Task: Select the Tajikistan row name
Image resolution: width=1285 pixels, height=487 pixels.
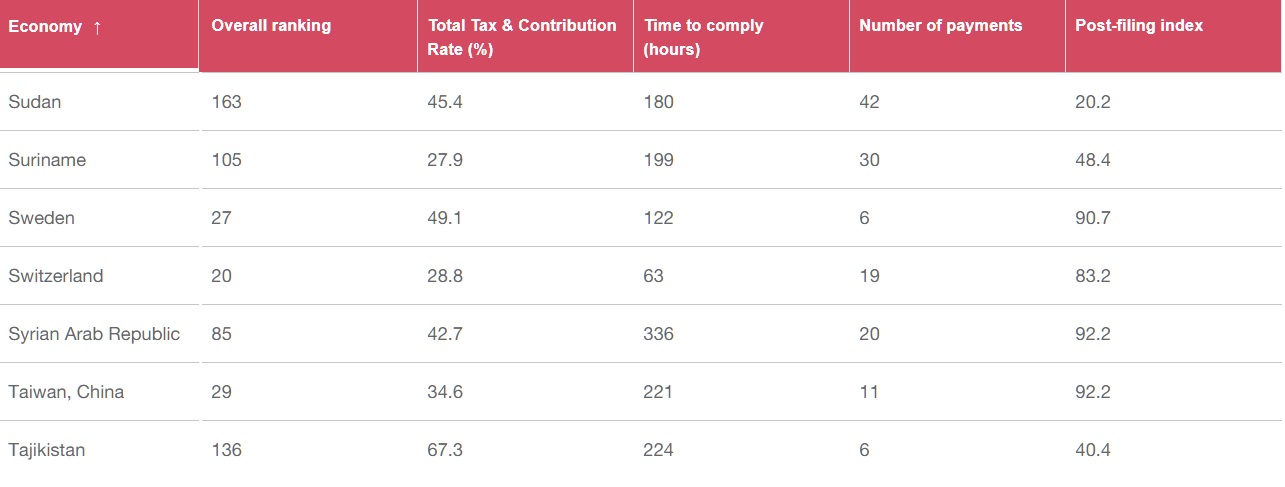Action: (x=47, y=450)
